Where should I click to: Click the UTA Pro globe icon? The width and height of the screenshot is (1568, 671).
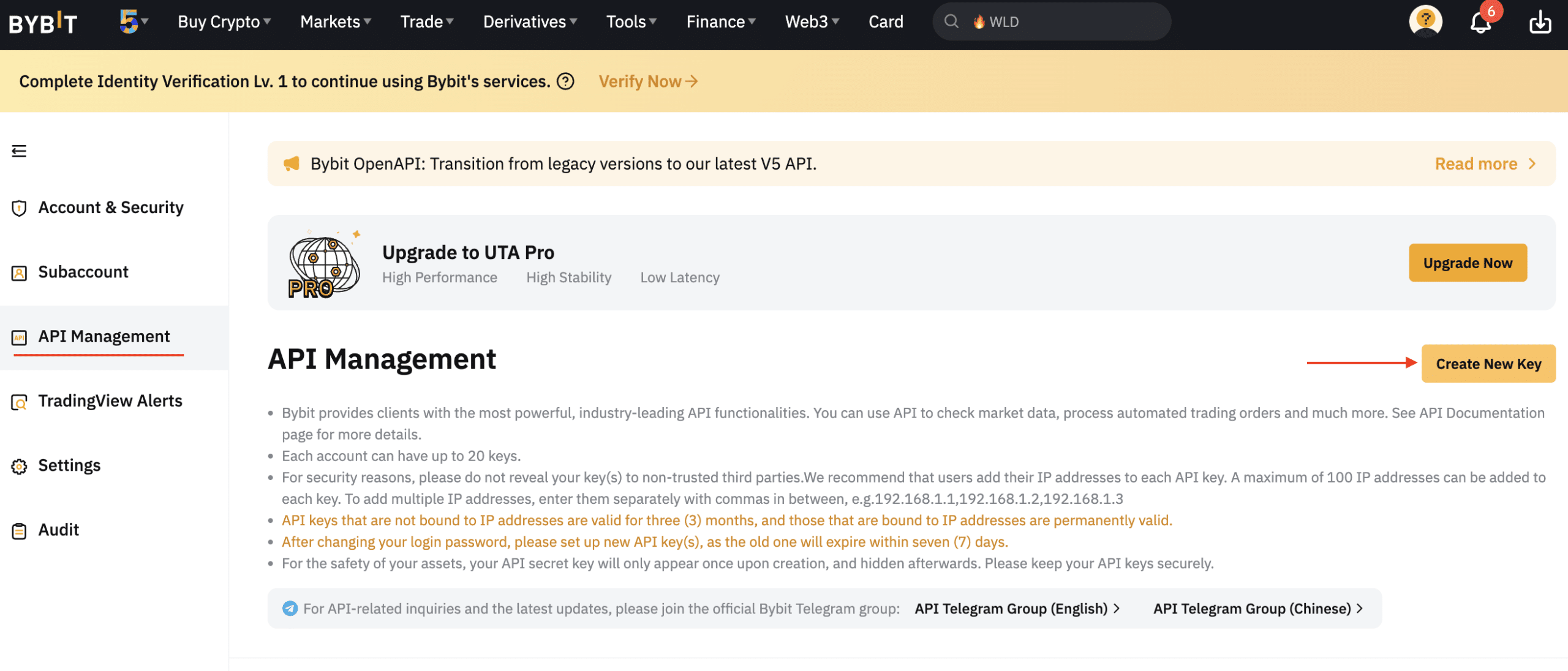[324, 264]
